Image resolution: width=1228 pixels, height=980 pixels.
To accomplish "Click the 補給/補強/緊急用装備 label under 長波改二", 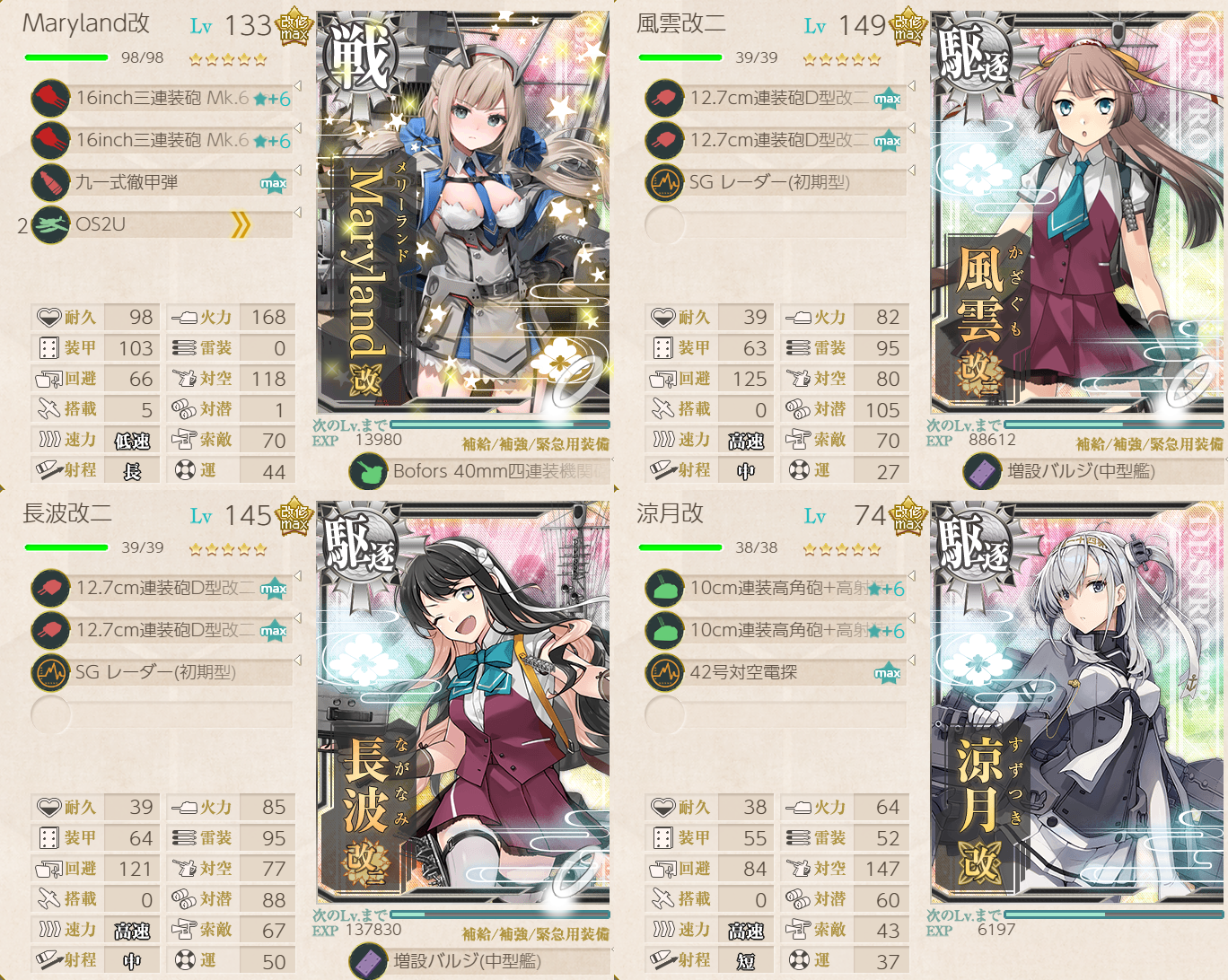I will pyautogui.click(x=536, y=934).
